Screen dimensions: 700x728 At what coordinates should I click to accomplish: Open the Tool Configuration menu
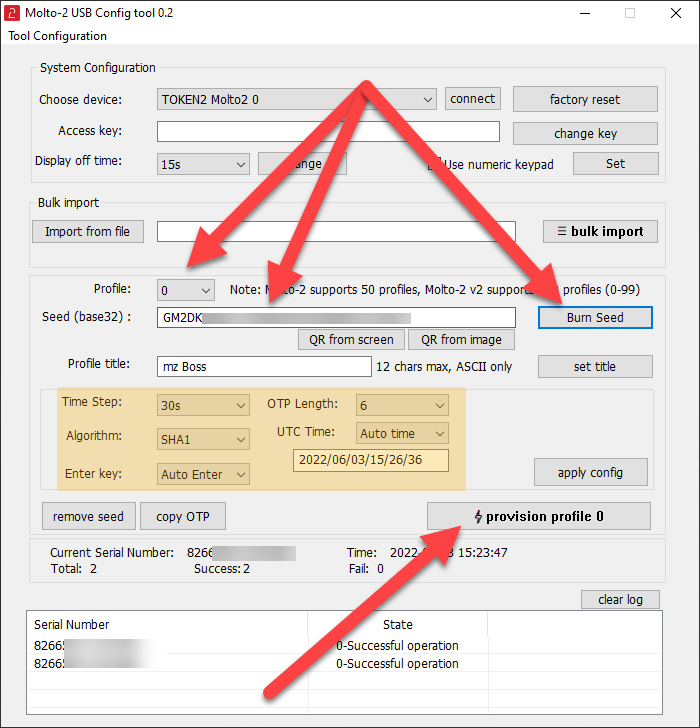tap(57, 36)
